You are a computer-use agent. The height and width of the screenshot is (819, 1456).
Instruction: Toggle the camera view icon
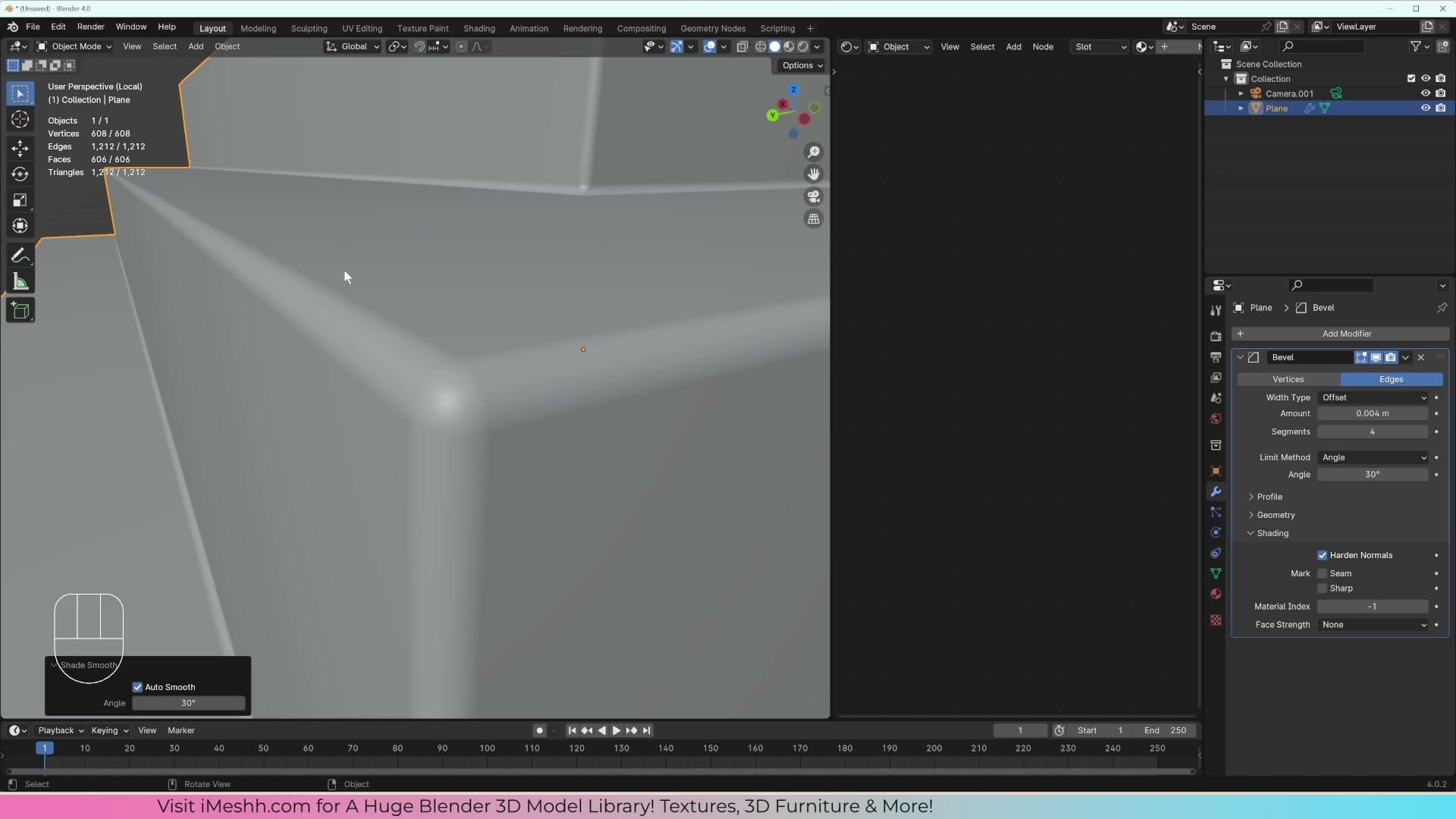[814, 196]
